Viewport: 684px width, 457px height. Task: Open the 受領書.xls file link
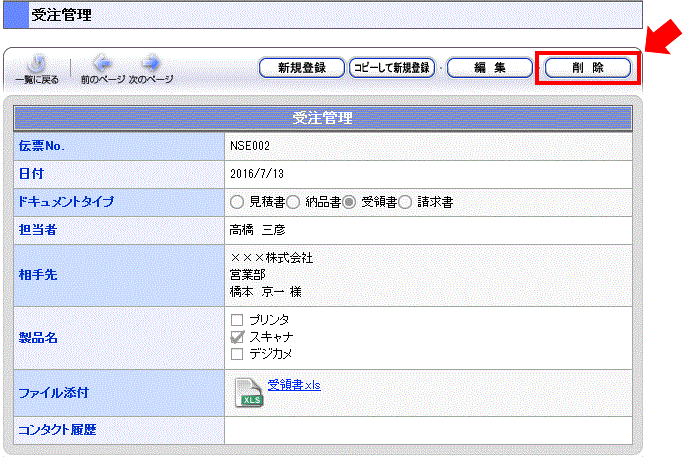[294, 385]
